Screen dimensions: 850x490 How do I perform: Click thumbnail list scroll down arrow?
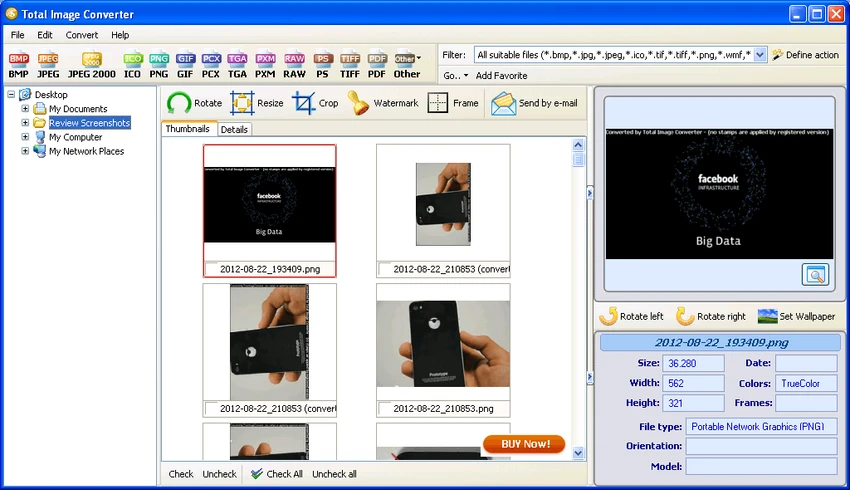coord(578,453)
